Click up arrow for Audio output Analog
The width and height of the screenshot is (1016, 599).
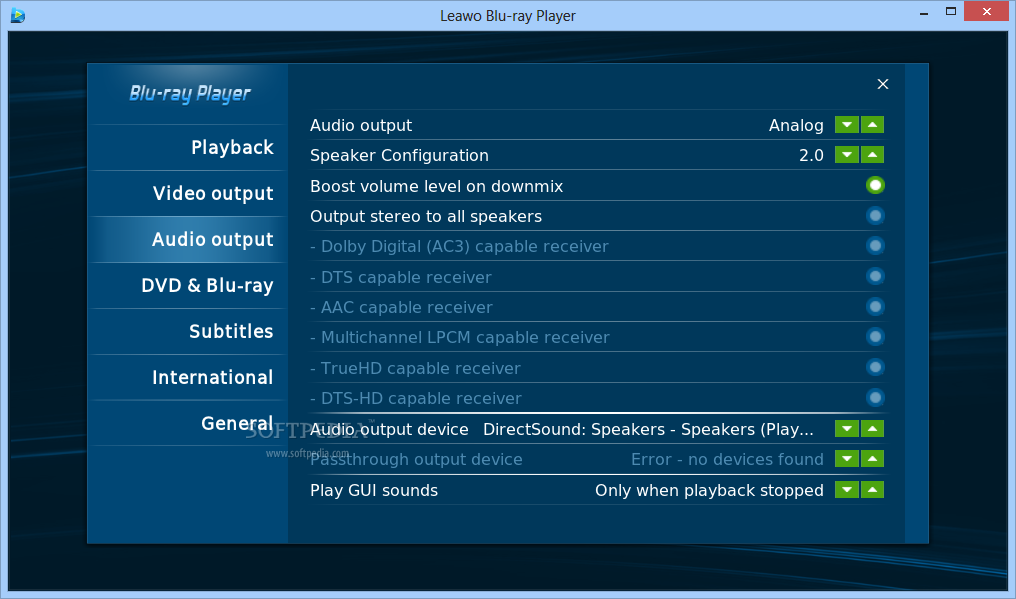(x=872, y=124)
